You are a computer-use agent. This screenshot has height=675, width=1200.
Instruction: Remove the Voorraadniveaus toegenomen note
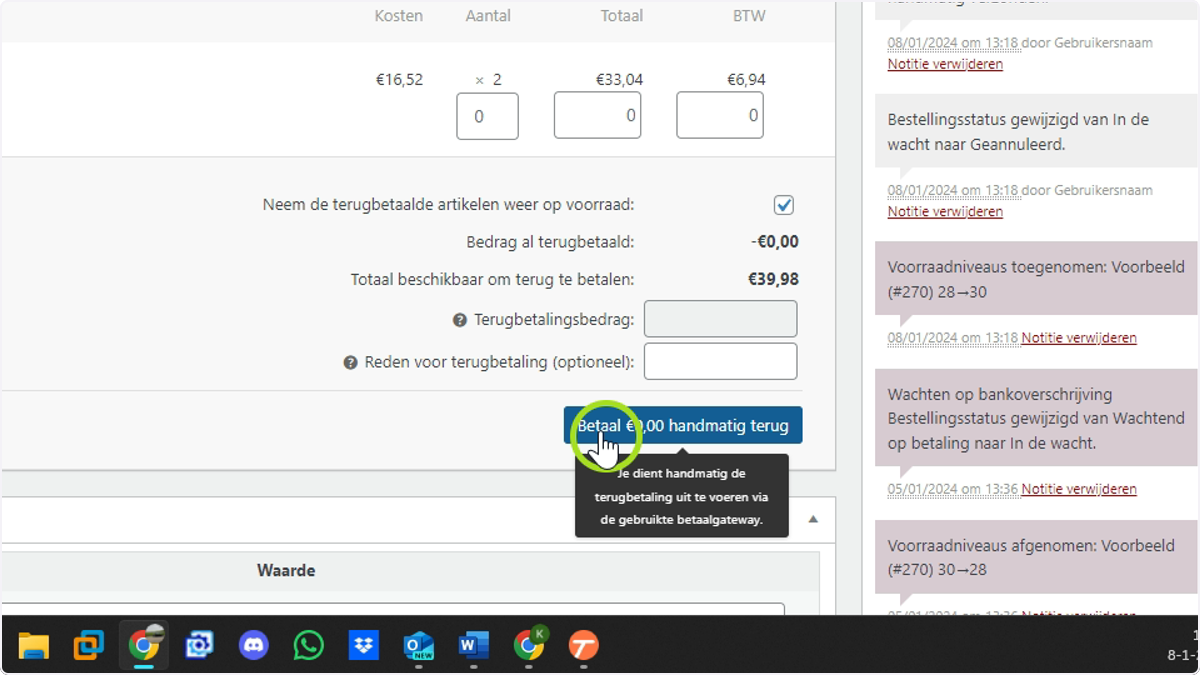1079,338
